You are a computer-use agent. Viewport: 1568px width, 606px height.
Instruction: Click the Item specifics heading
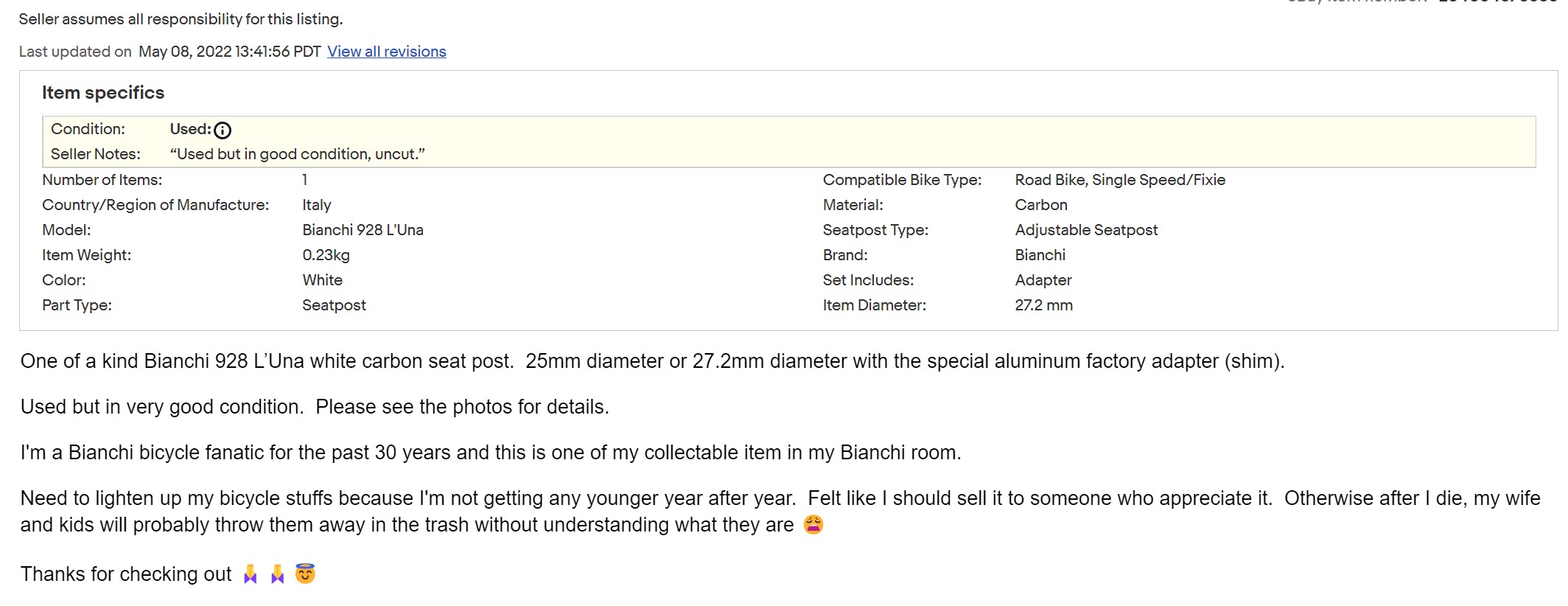103,93
